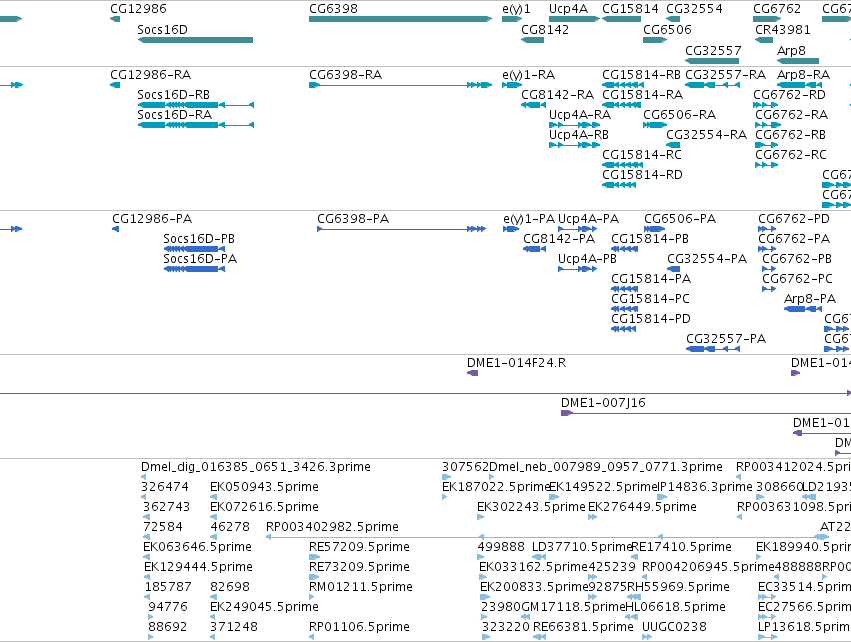This screenshot has height=642, width=851.
Task: Select the CG6506-RA transcript label
Action: 679,115
